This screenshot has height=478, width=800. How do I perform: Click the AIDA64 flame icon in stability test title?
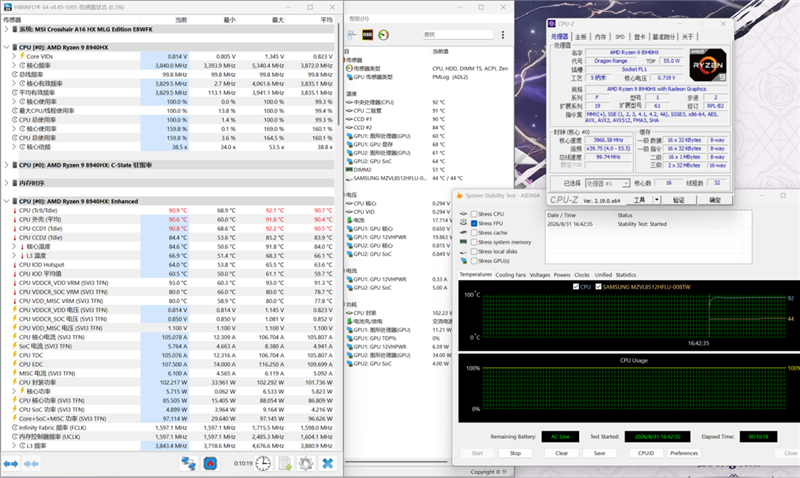click(460, 195)
